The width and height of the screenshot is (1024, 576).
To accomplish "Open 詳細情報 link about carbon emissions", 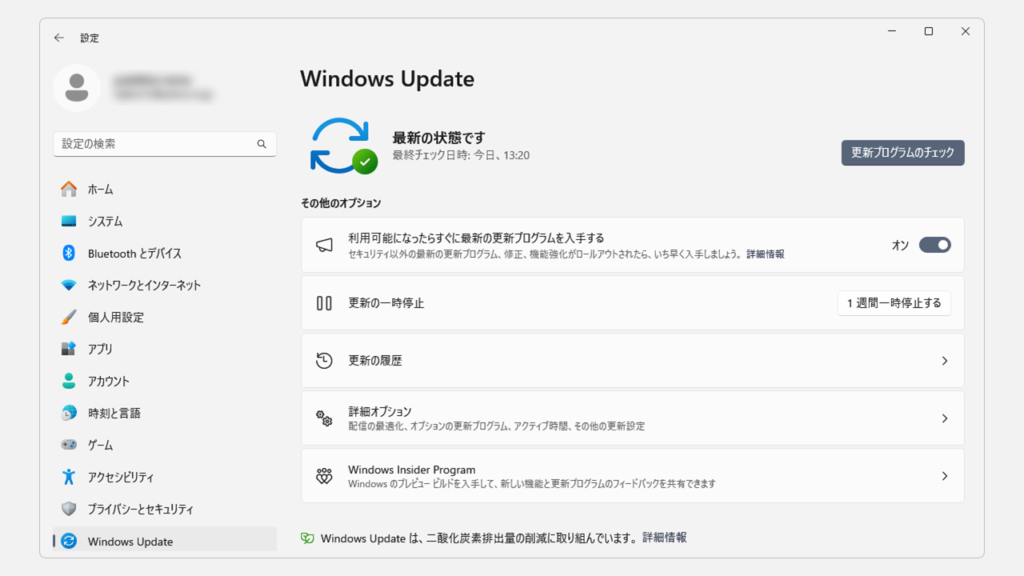I will coord(665,537).
